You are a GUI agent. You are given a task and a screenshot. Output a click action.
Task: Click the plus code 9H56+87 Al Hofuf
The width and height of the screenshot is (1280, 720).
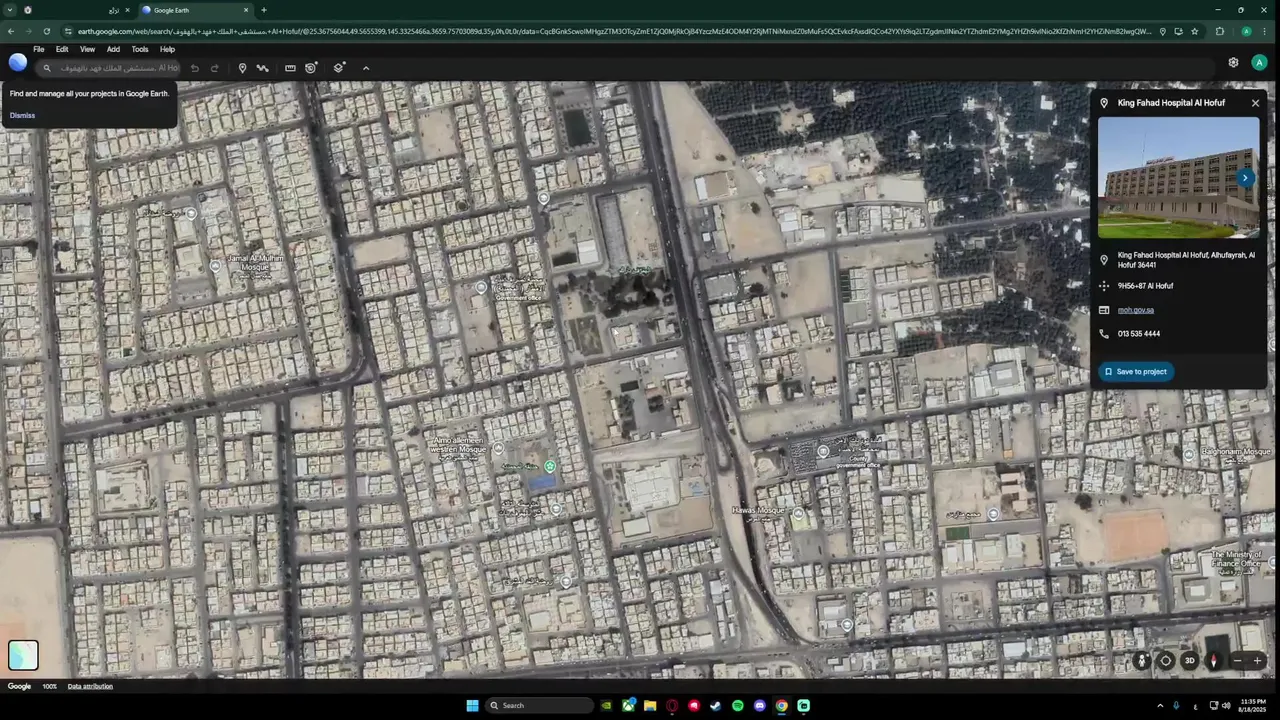click(1146, 286)
